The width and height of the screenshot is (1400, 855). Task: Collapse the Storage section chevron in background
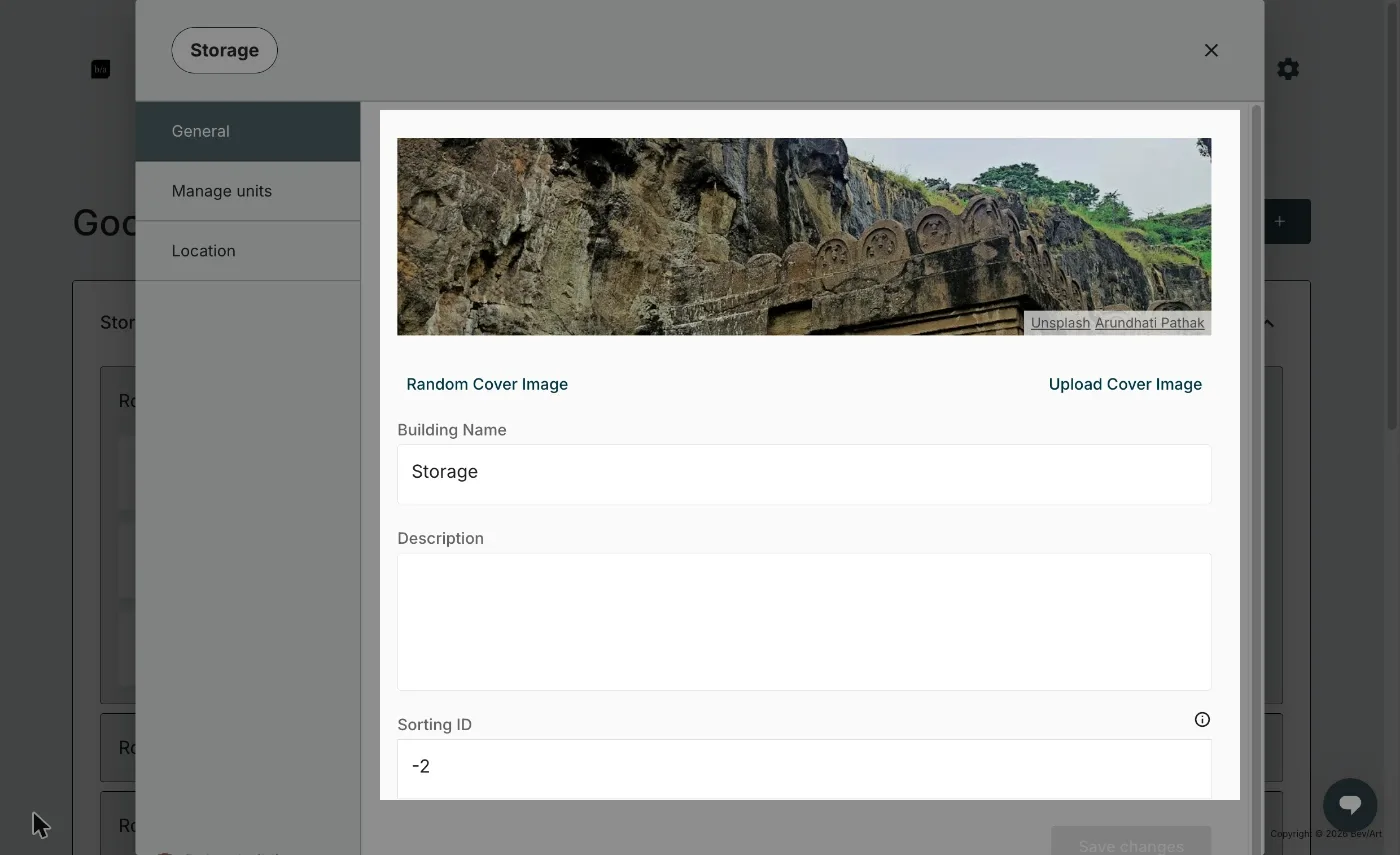coord(1269,323)
